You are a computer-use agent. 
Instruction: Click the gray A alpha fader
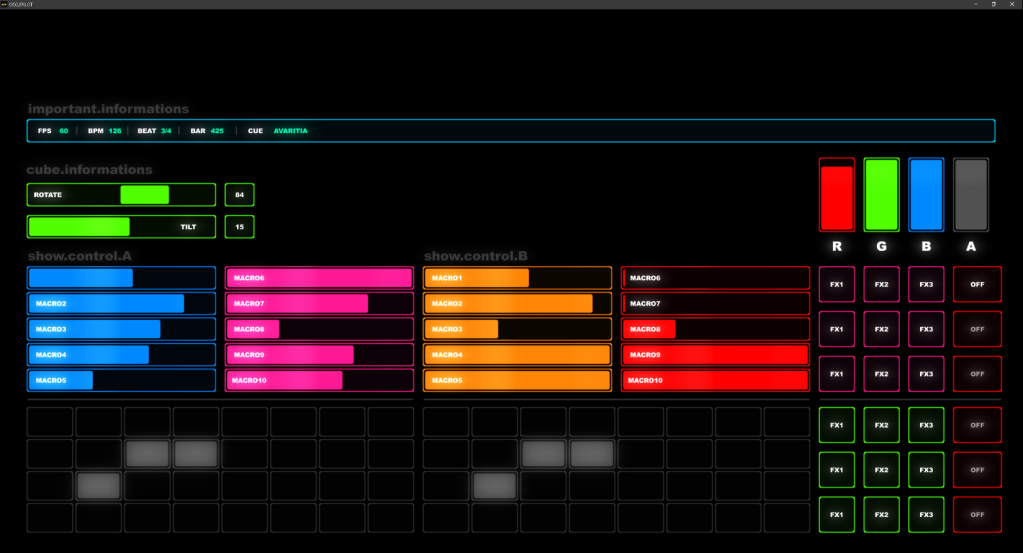coord(971,195)
